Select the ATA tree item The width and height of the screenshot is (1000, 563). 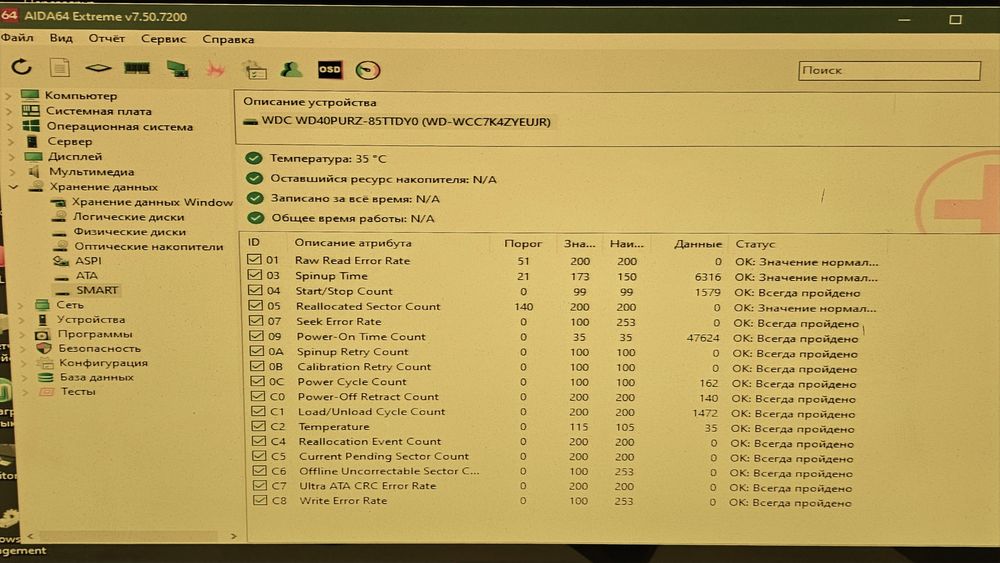[x=87, y=275]
